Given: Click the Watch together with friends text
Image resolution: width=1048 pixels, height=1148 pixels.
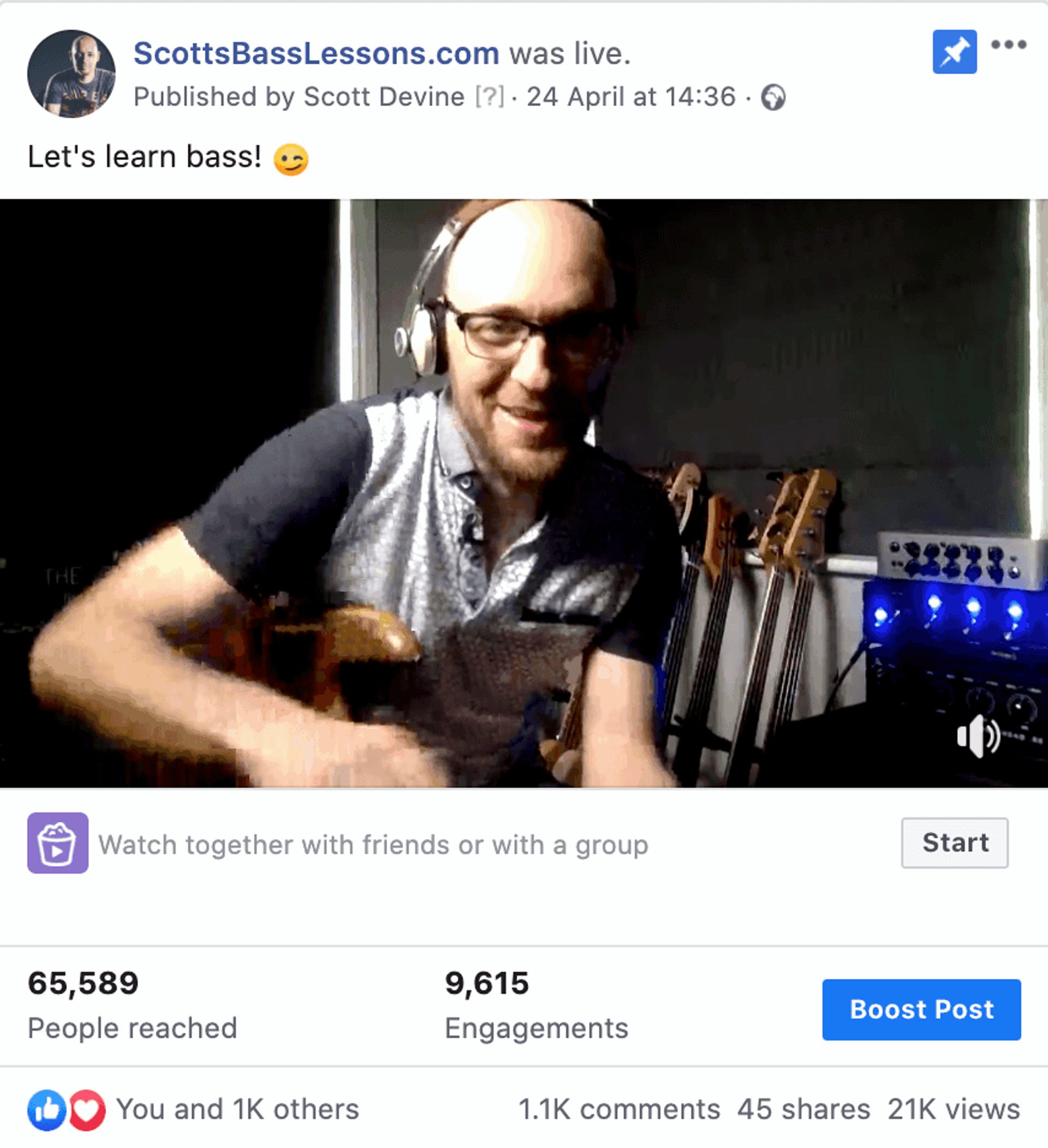Looking at the screenshot, I should (373, 845).
